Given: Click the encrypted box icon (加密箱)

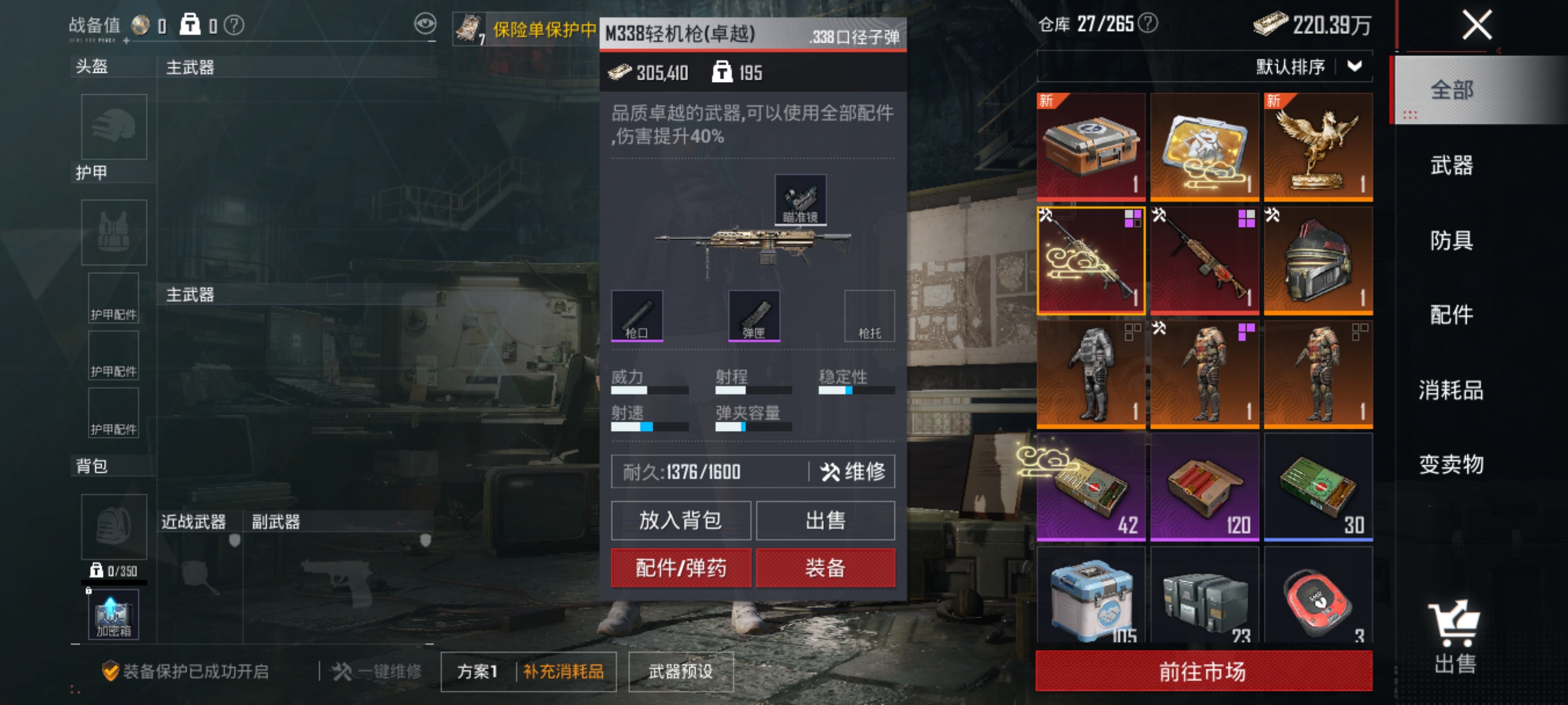Looking at the screenshot, I should click(x=113, y=617).
